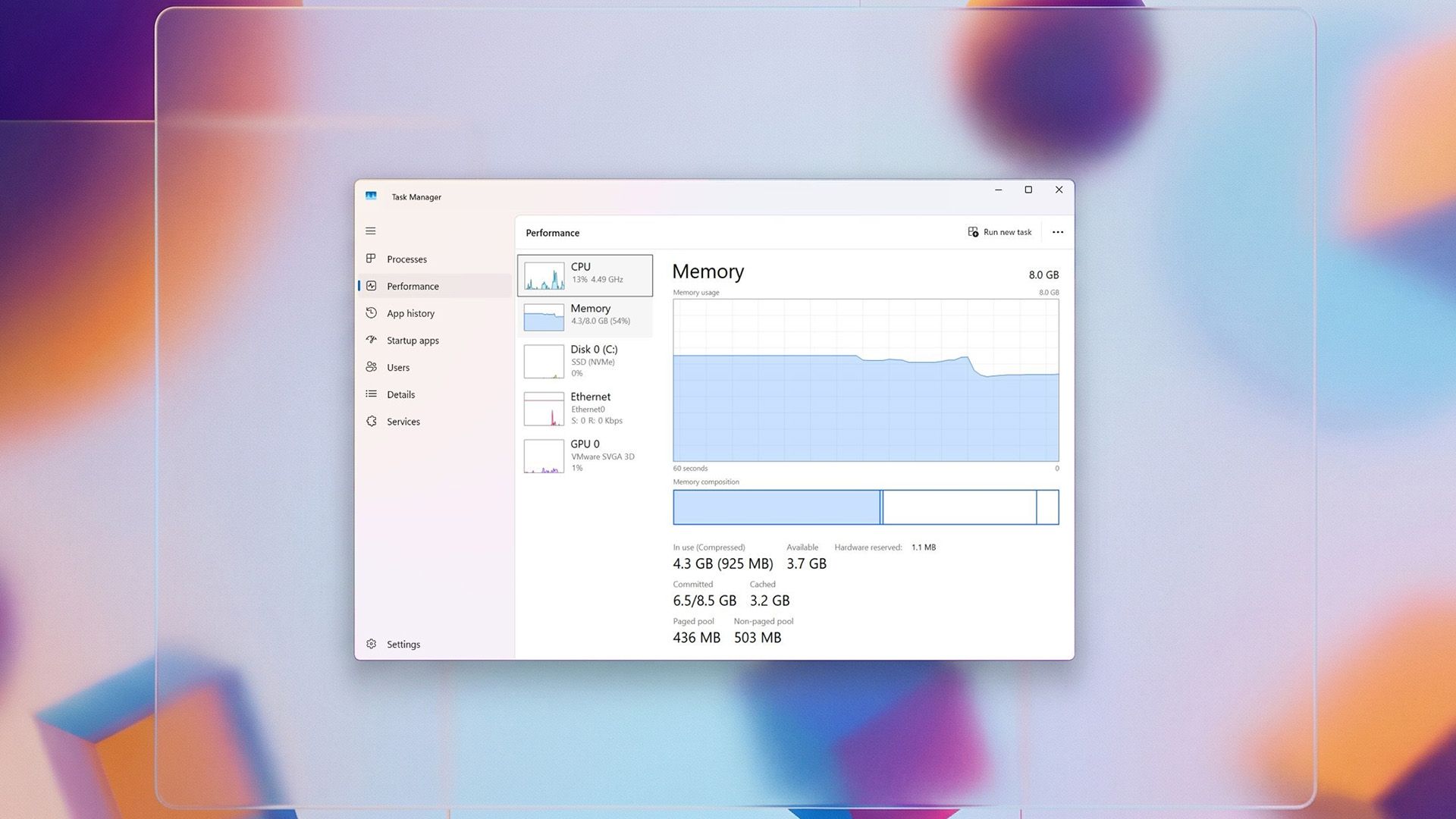View the Services list
The width and height of the screenshot is (1456, 819).
tap(403, 422)
